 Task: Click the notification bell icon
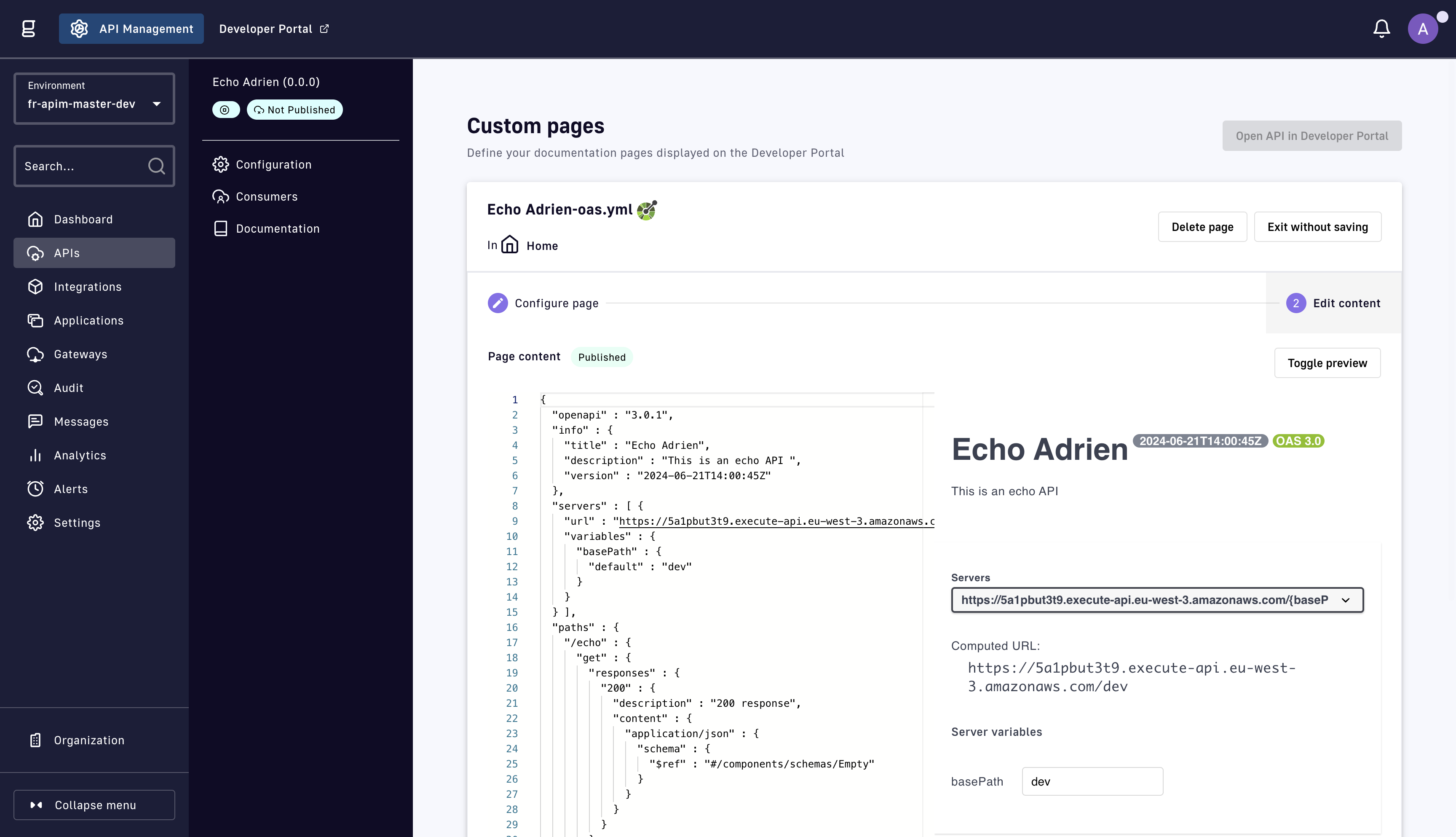pos(1381,29)
